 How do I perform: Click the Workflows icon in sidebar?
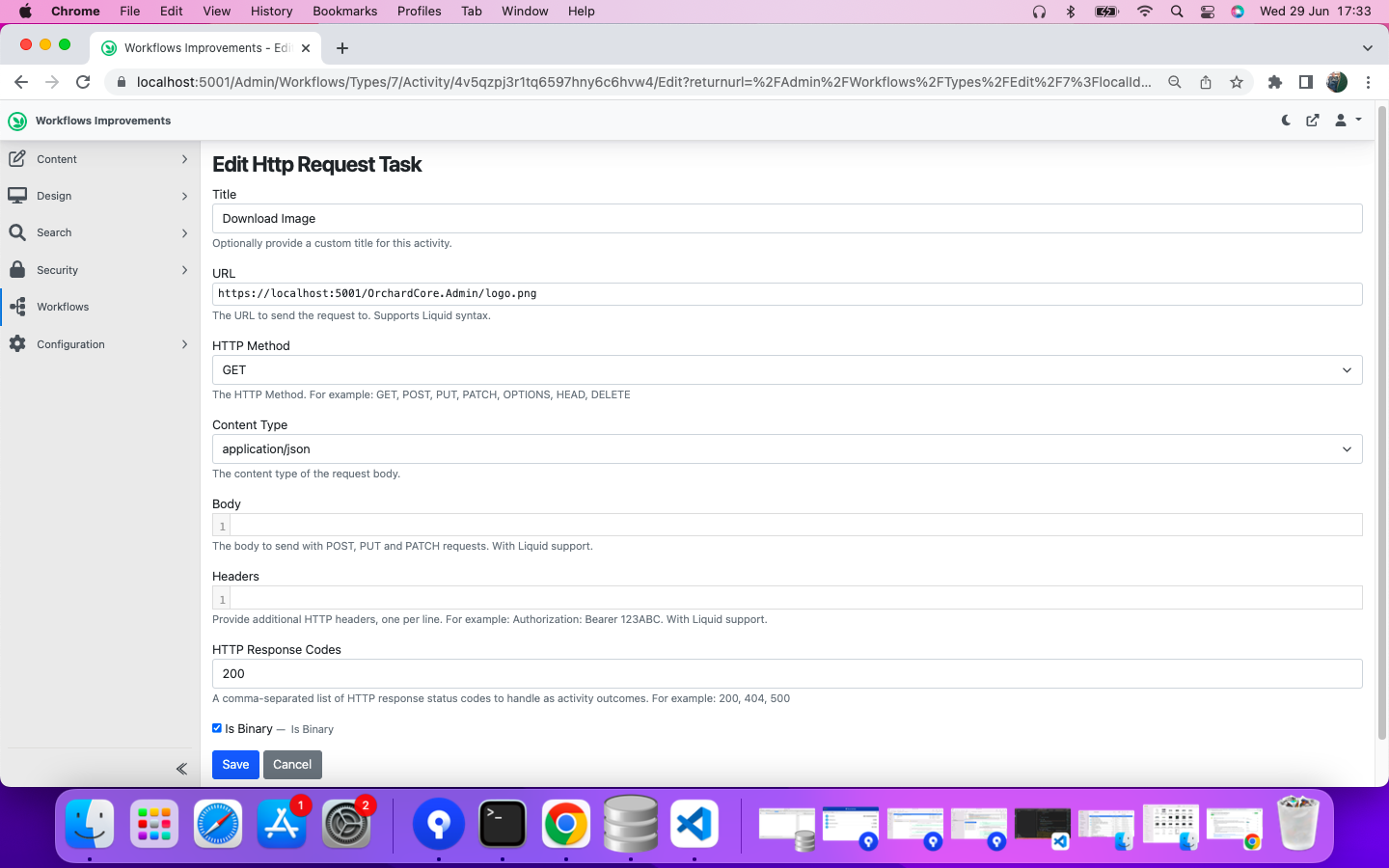pos(17,307)
